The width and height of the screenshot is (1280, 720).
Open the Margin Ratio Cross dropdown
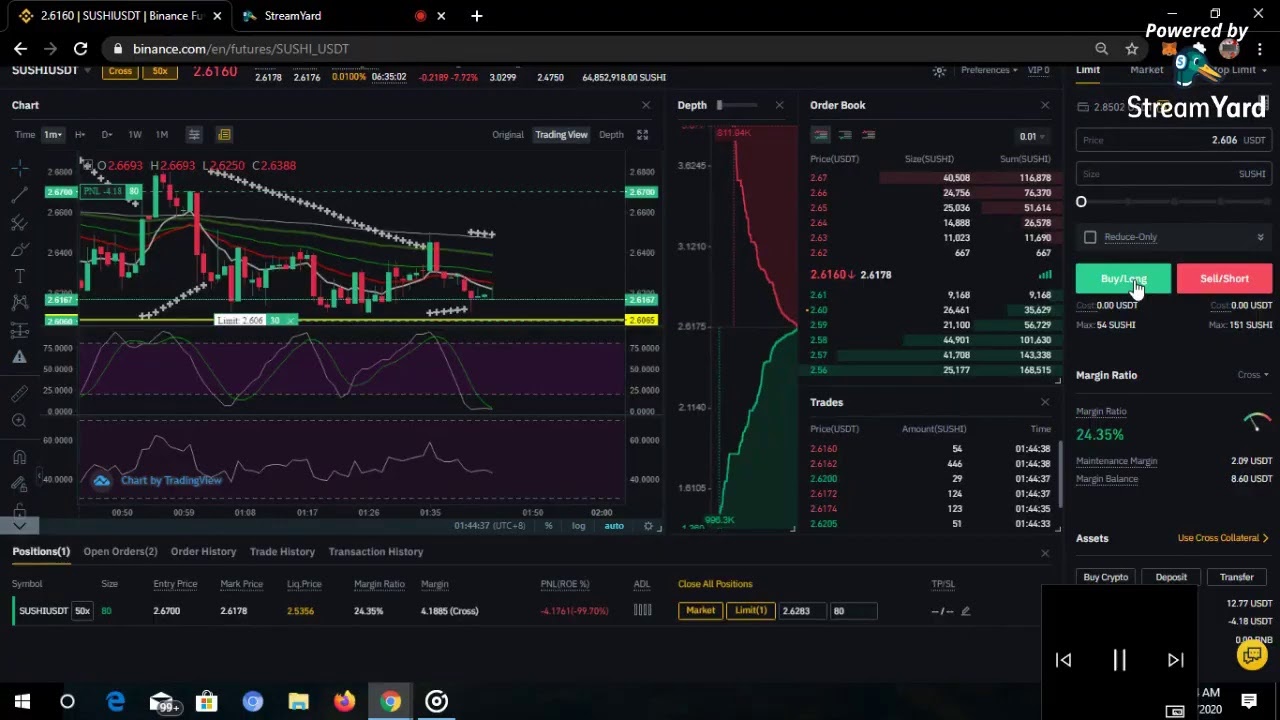pos(1253,375)
